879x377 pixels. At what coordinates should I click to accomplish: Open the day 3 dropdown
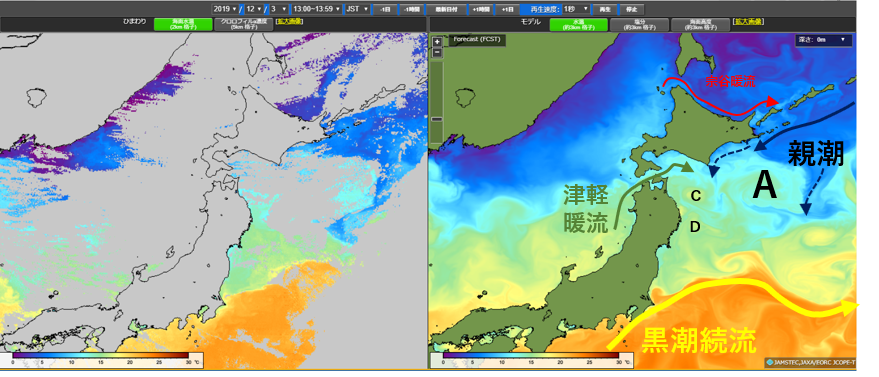coord(280,9)
